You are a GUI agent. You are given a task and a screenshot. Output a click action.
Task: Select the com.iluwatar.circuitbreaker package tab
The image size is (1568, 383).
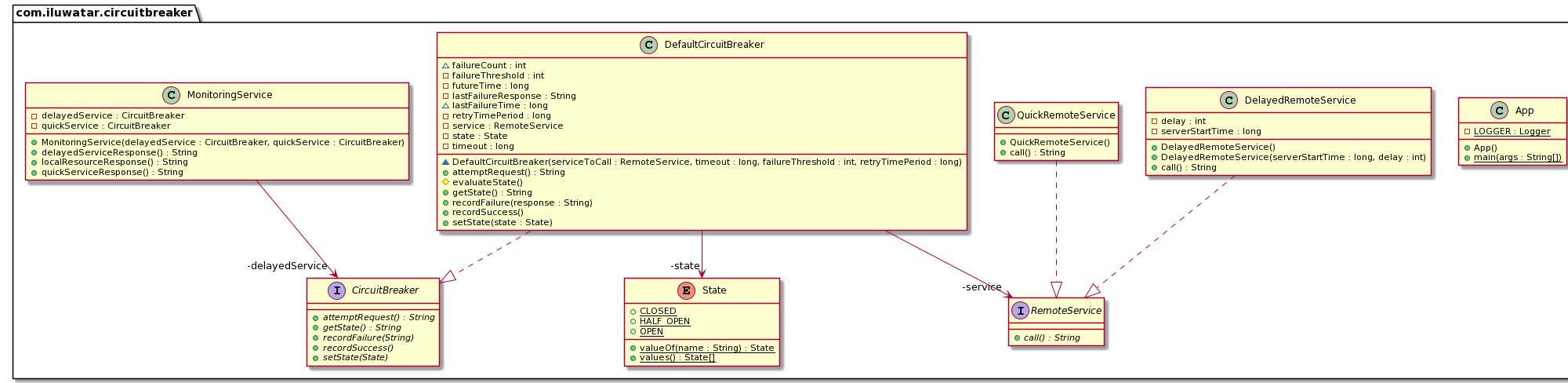(104, 13)
